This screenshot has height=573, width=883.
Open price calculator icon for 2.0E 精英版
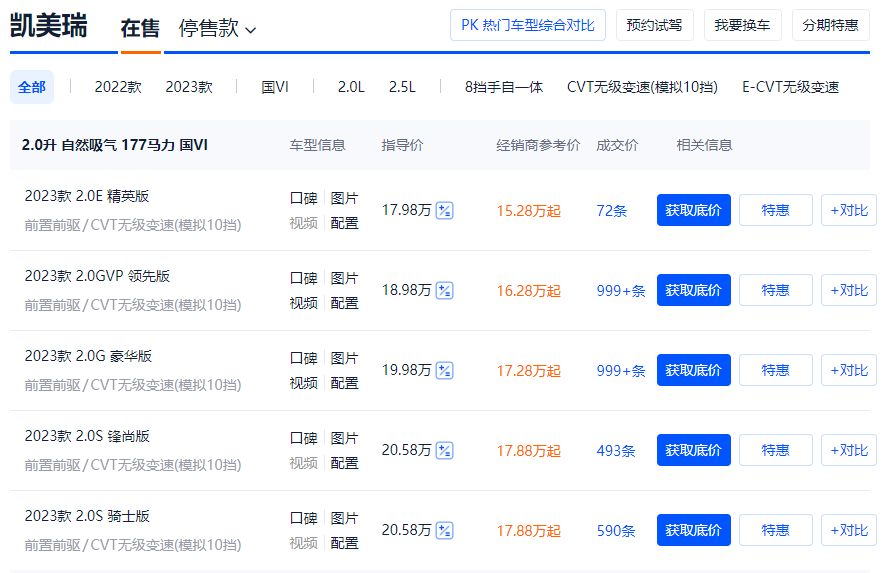pyautogui.click(x=444, y=211)
